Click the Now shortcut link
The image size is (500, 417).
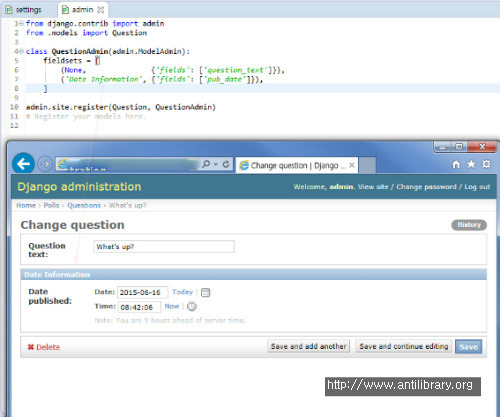tap(172, 306)
